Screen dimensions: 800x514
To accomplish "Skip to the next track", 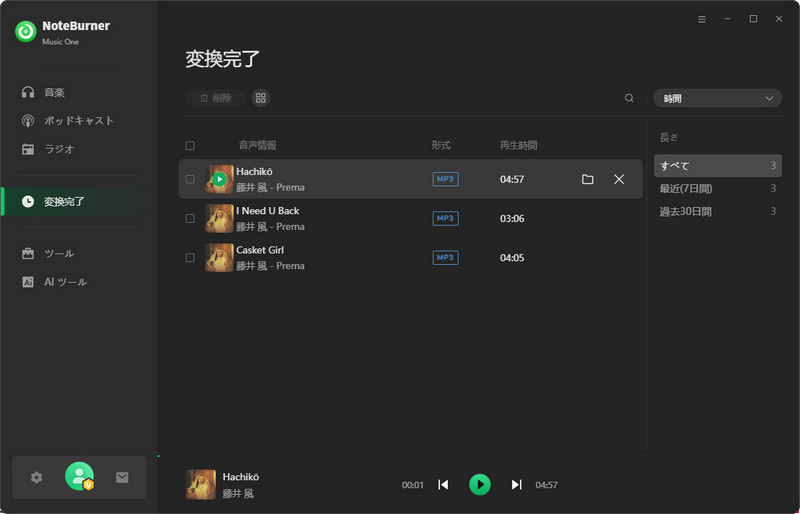I will 516,485.
